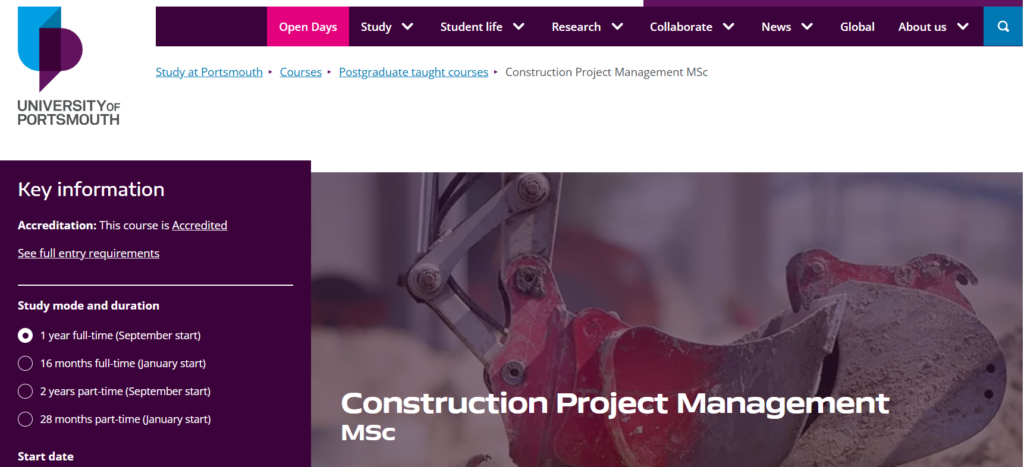
Task: Open the Open Days tab
Action: (308, 27)
